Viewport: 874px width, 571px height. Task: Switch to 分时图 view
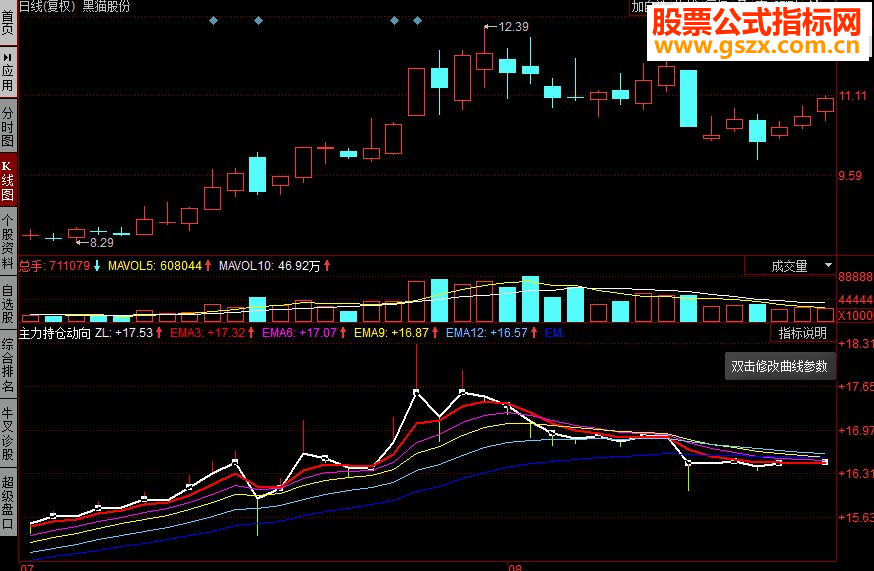click(8, 126)
